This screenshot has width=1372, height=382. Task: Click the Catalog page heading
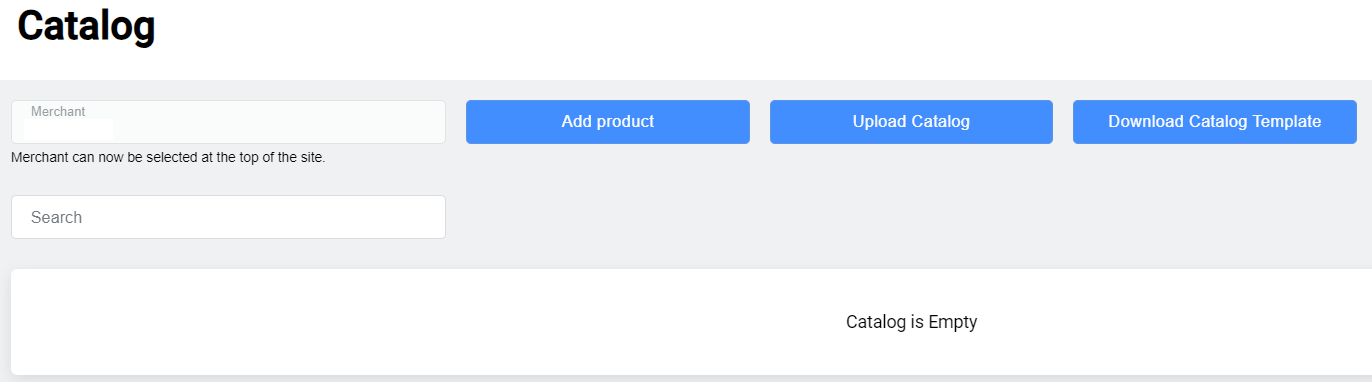(x=86, y=26)
